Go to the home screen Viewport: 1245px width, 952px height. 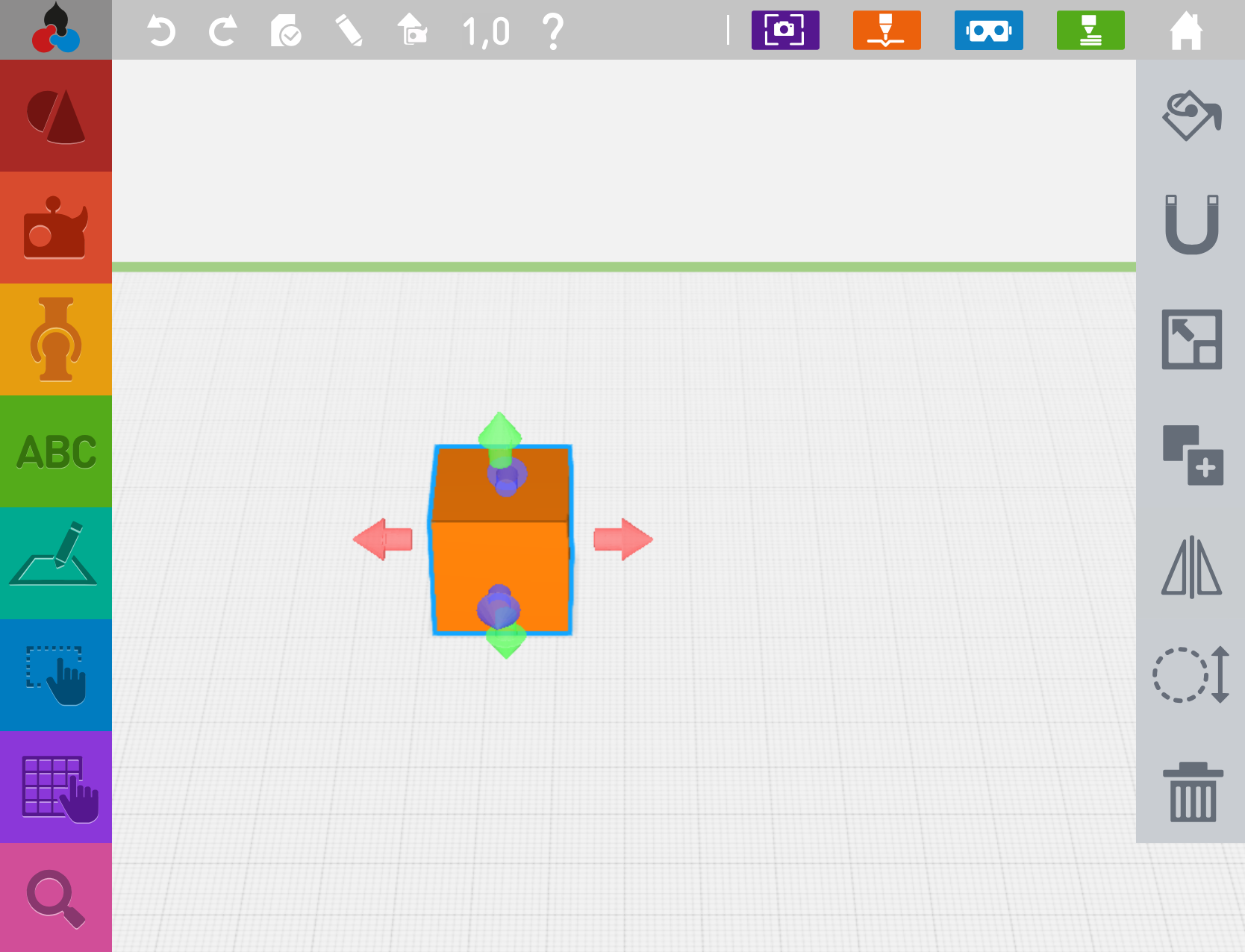(1186, 31)
